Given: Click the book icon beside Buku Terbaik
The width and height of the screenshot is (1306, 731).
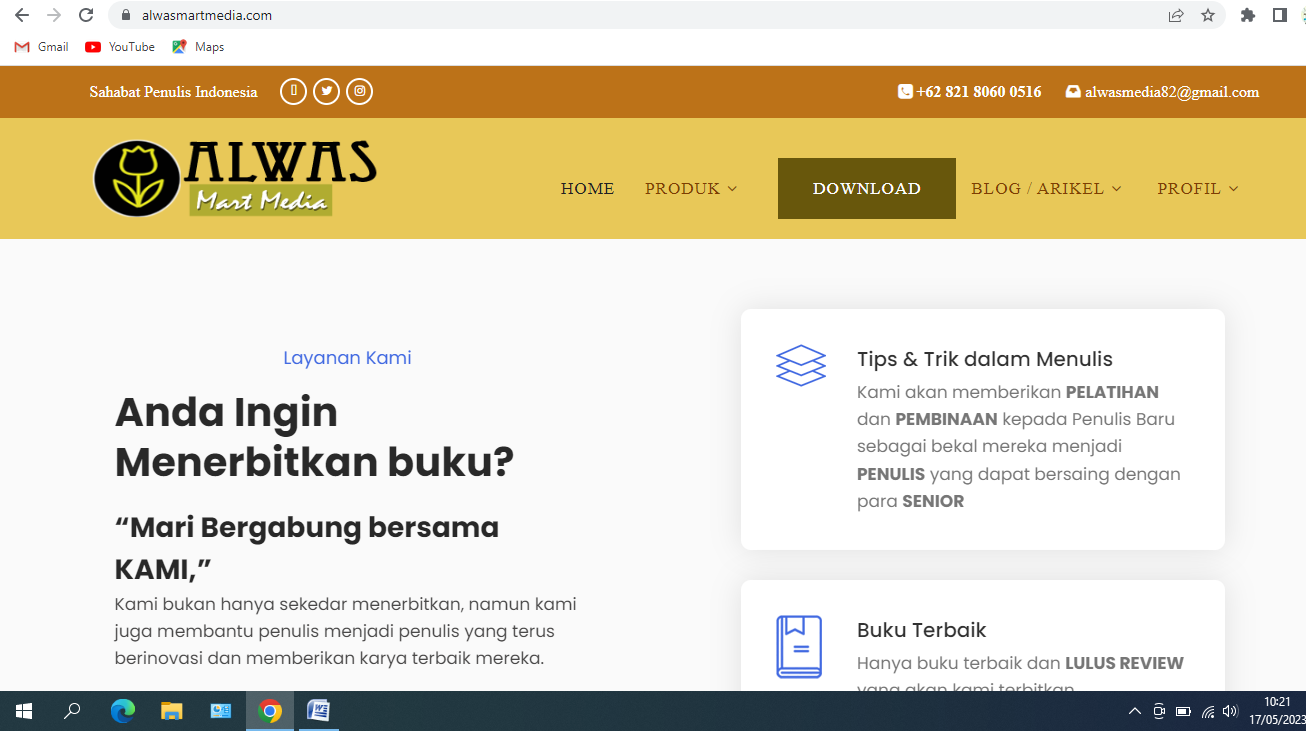Looking at the screenshot, I should click(x=799, y=646).
